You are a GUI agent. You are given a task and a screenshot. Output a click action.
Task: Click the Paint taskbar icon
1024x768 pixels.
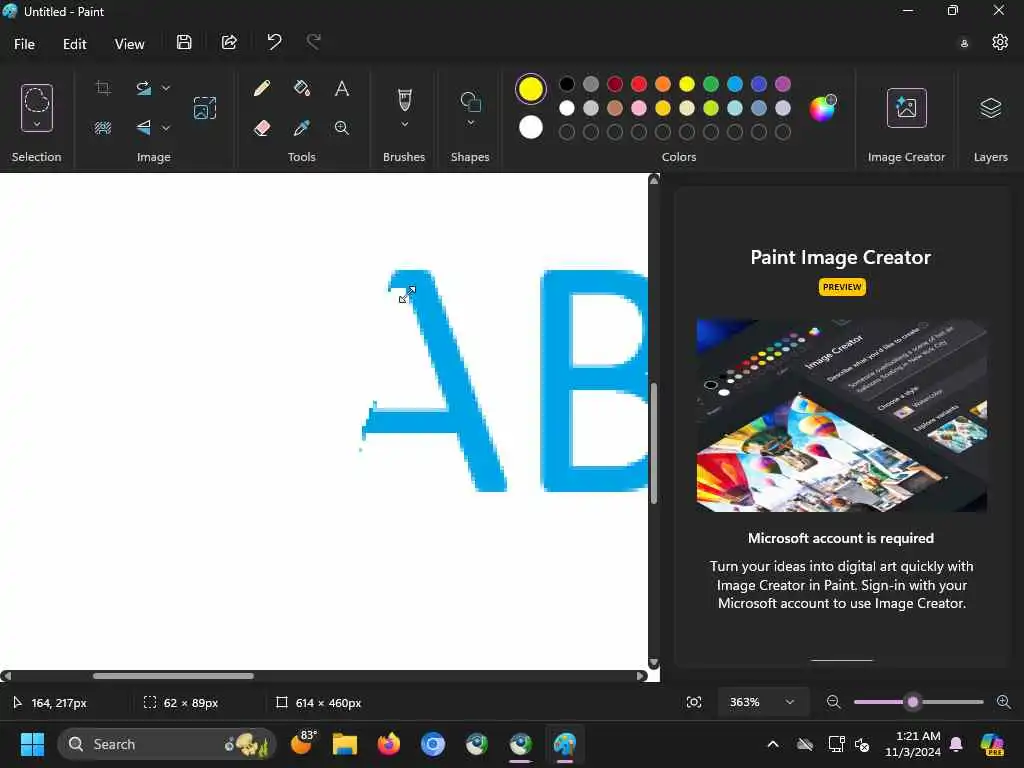coord(565,744)
